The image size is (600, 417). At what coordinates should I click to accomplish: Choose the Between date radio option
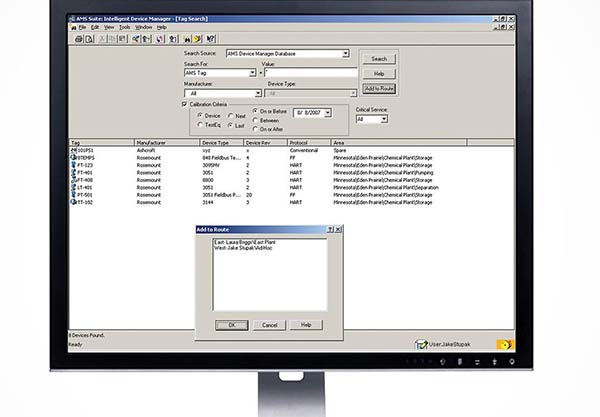(255, 119)
